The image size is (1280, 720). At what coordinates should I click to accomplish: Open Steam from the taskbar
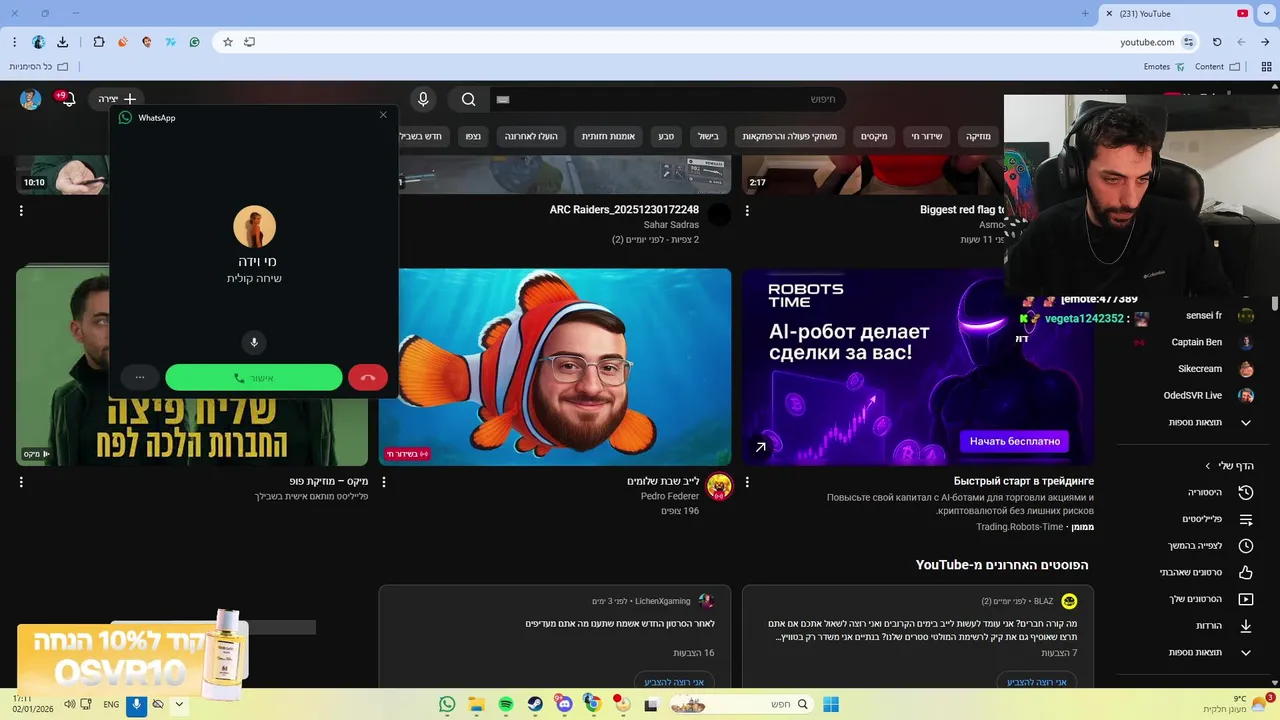535,704
